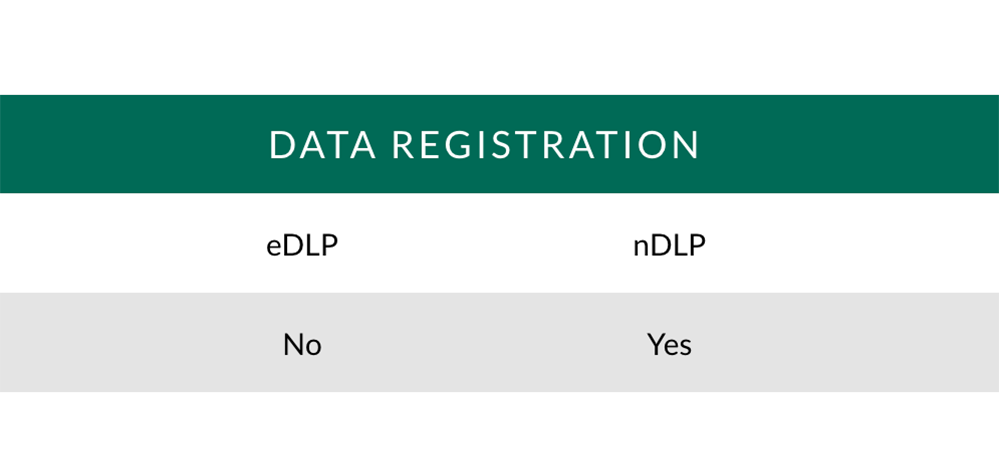
Task: Click the letter N in No
Action: [292, 345]
